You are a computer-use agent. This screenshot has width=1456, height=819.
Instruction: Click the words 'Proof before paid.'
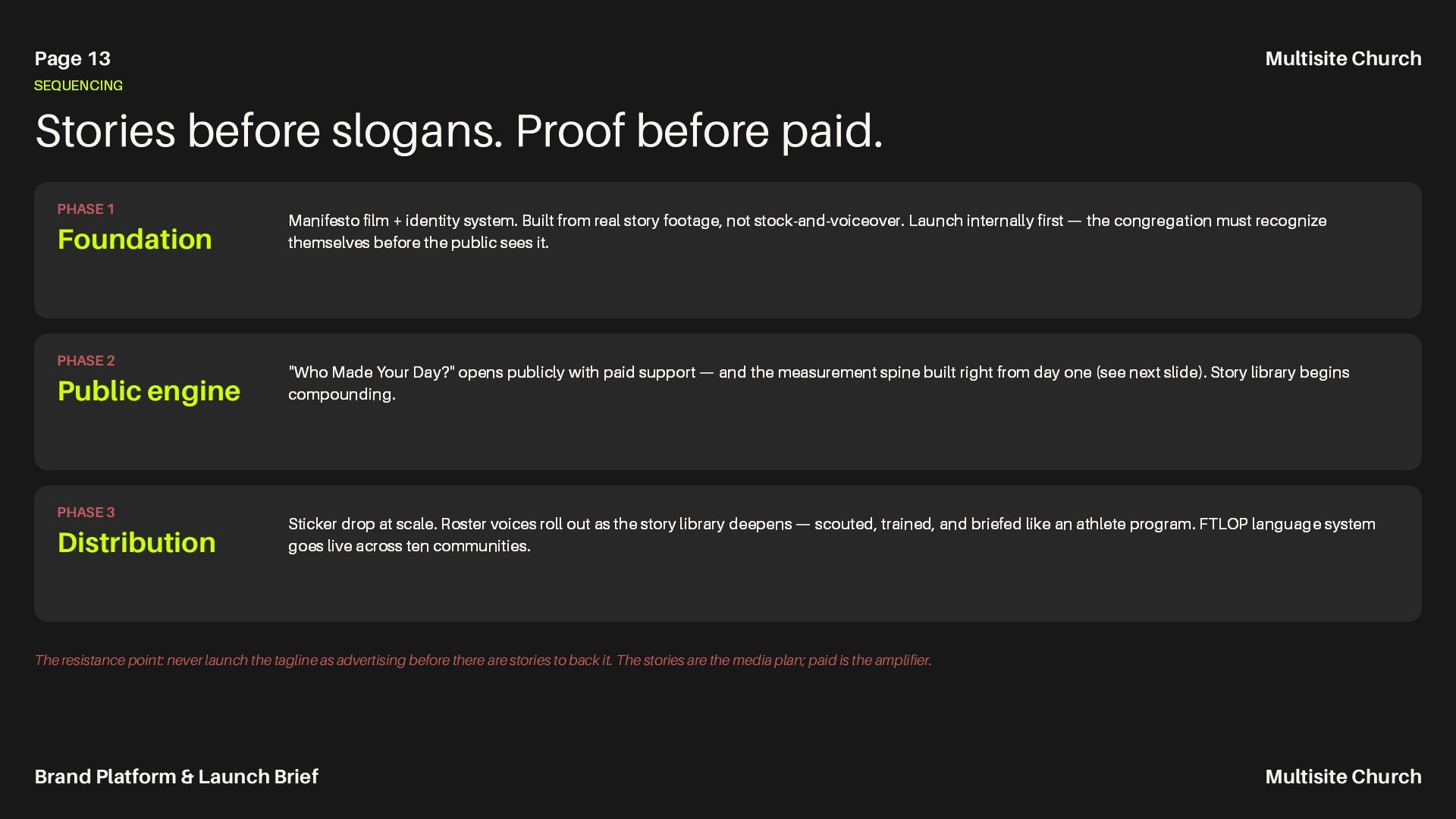(x=699, y=131)
